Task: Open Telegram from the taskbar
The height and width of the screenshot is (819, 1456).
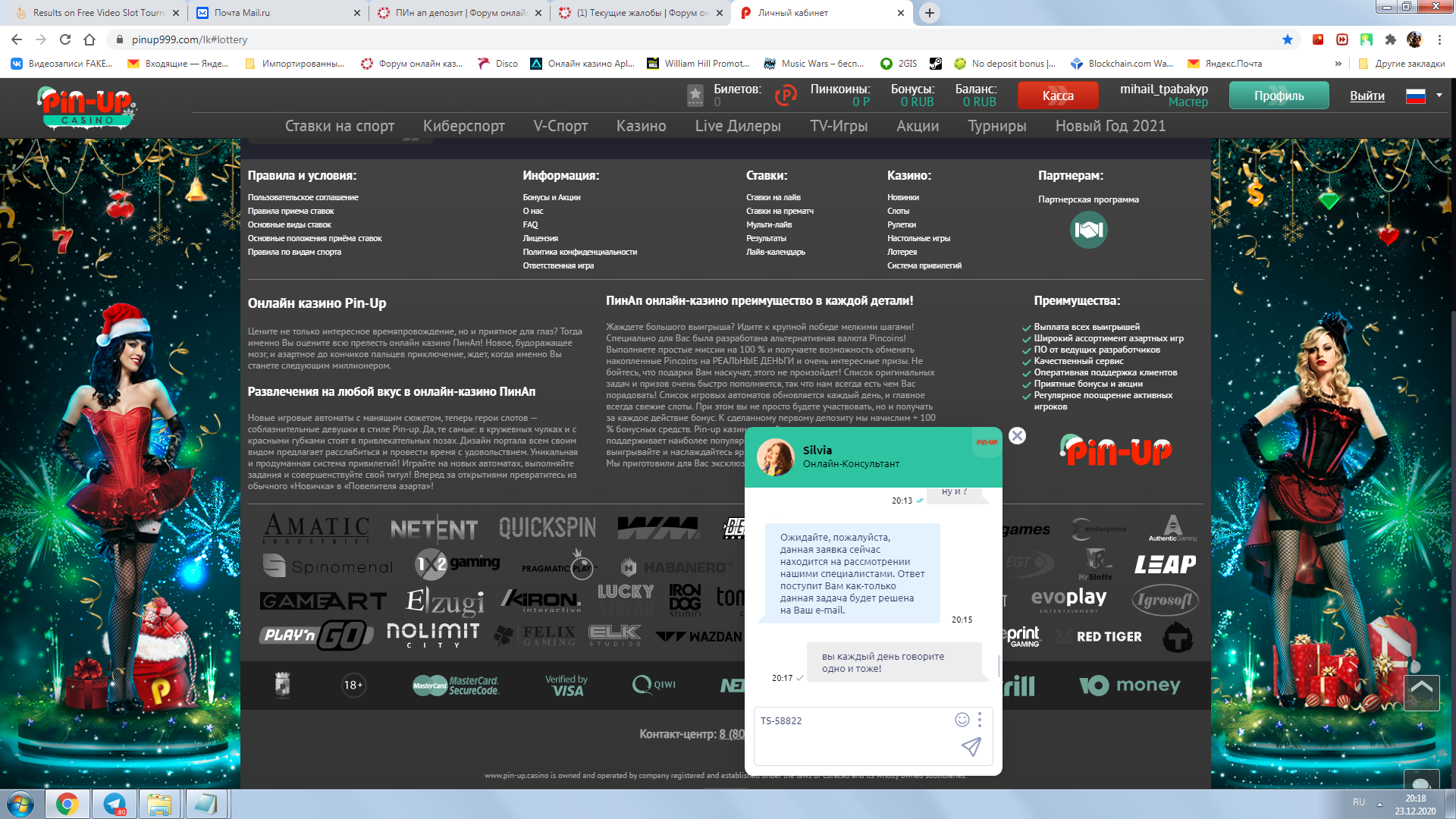Action: coord(115,804)
